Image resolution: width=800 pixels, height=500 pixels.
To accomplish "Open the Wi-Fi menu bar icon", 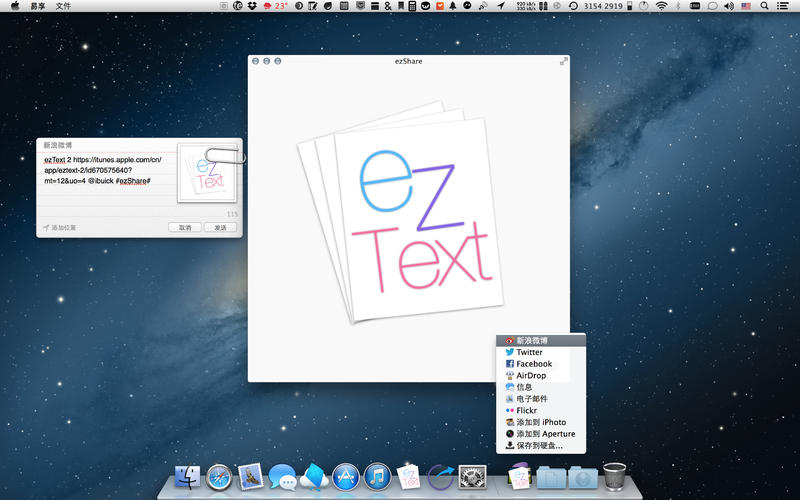I will (662, 6).
